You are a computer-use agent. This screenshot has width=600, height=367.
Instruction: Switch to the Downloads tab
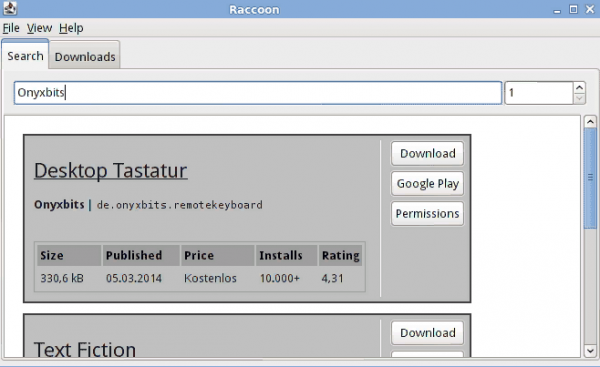pyautogui.click(x=85, y=57)
